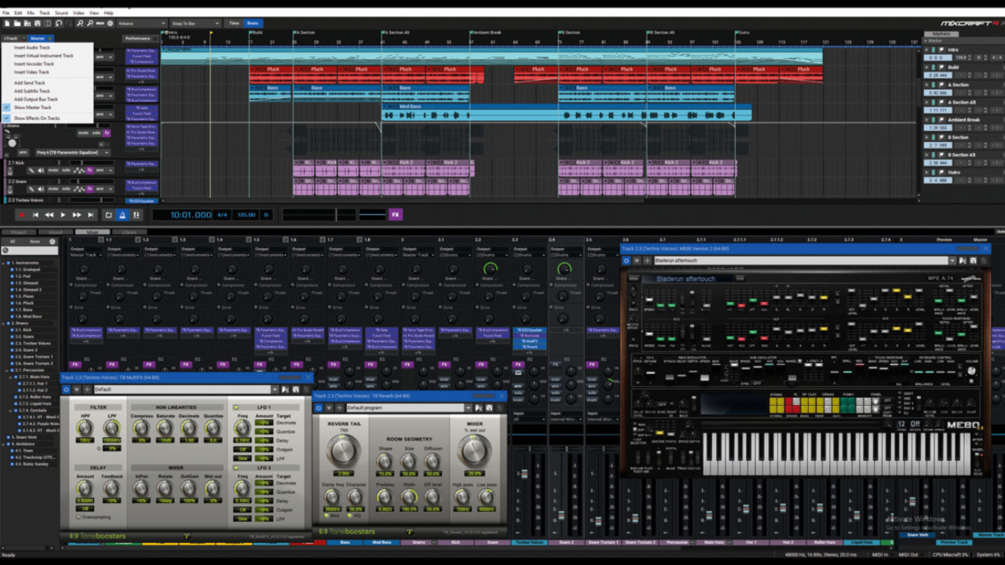Click the Time mode button
The image size is (1005, 565).
234,23
